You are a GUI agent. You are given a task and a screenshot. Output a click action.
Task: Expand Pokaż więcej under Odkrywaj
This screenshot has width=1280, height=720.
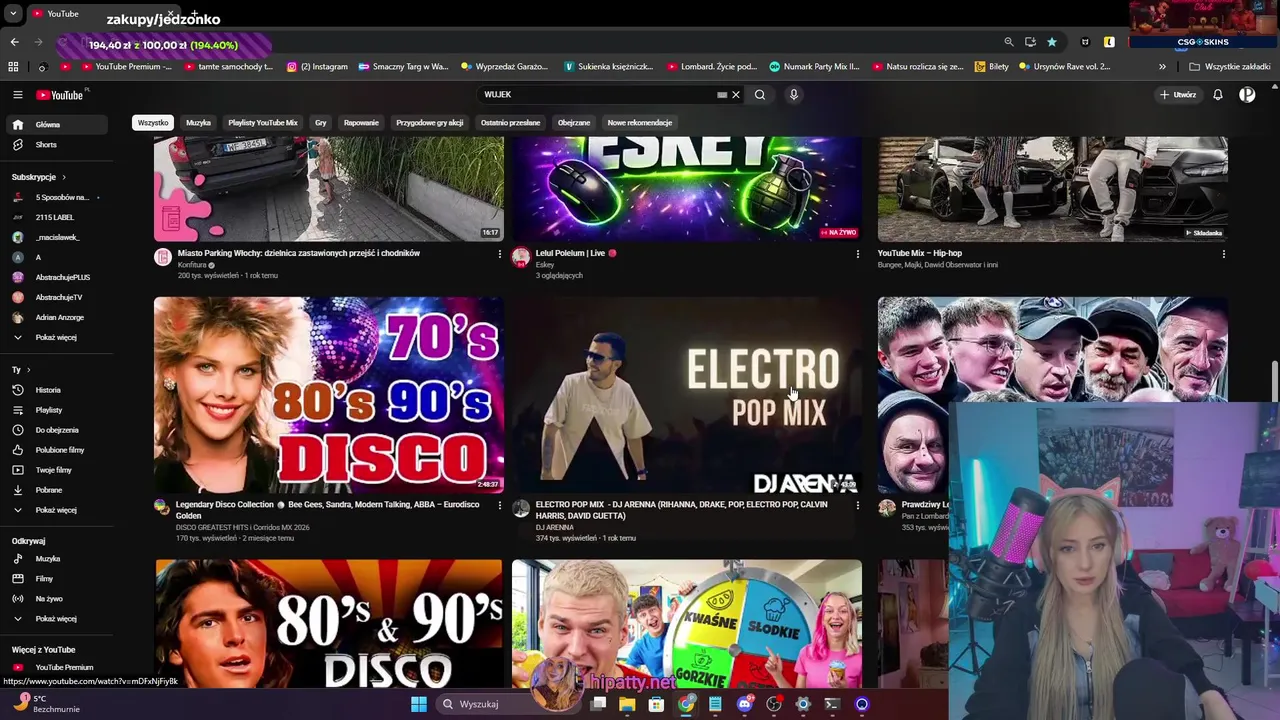click(x=56, y=619)
